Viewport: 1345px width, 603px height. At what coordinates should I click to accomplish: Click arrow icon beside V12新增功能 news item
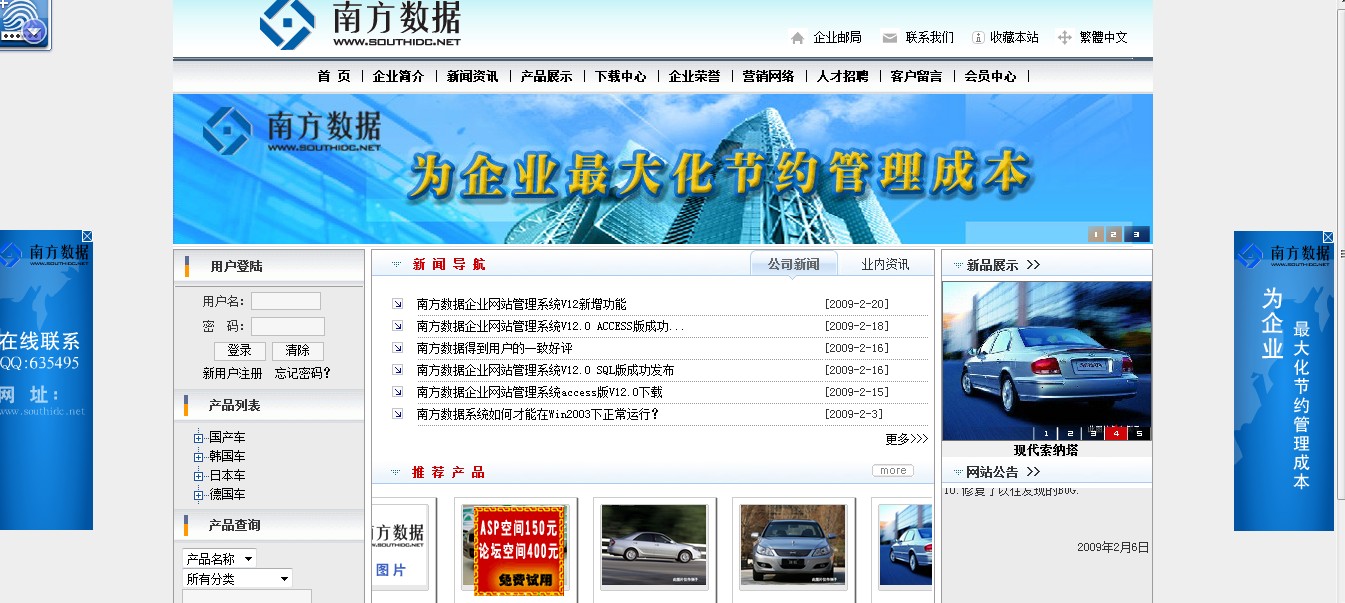(397, 304)
